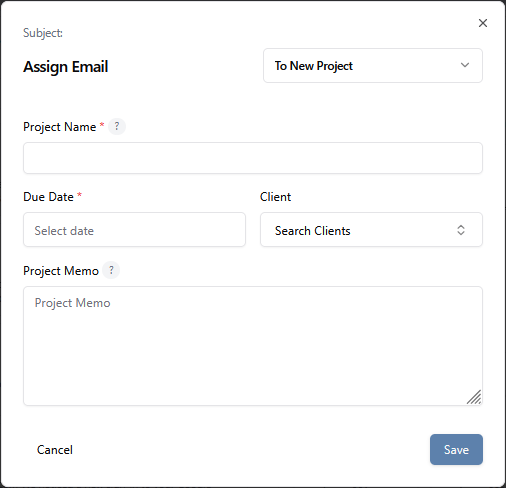Screen dimensions: 506x488
Task: Click the up-down arrows in Search Clients
Action: coord(461,230)
